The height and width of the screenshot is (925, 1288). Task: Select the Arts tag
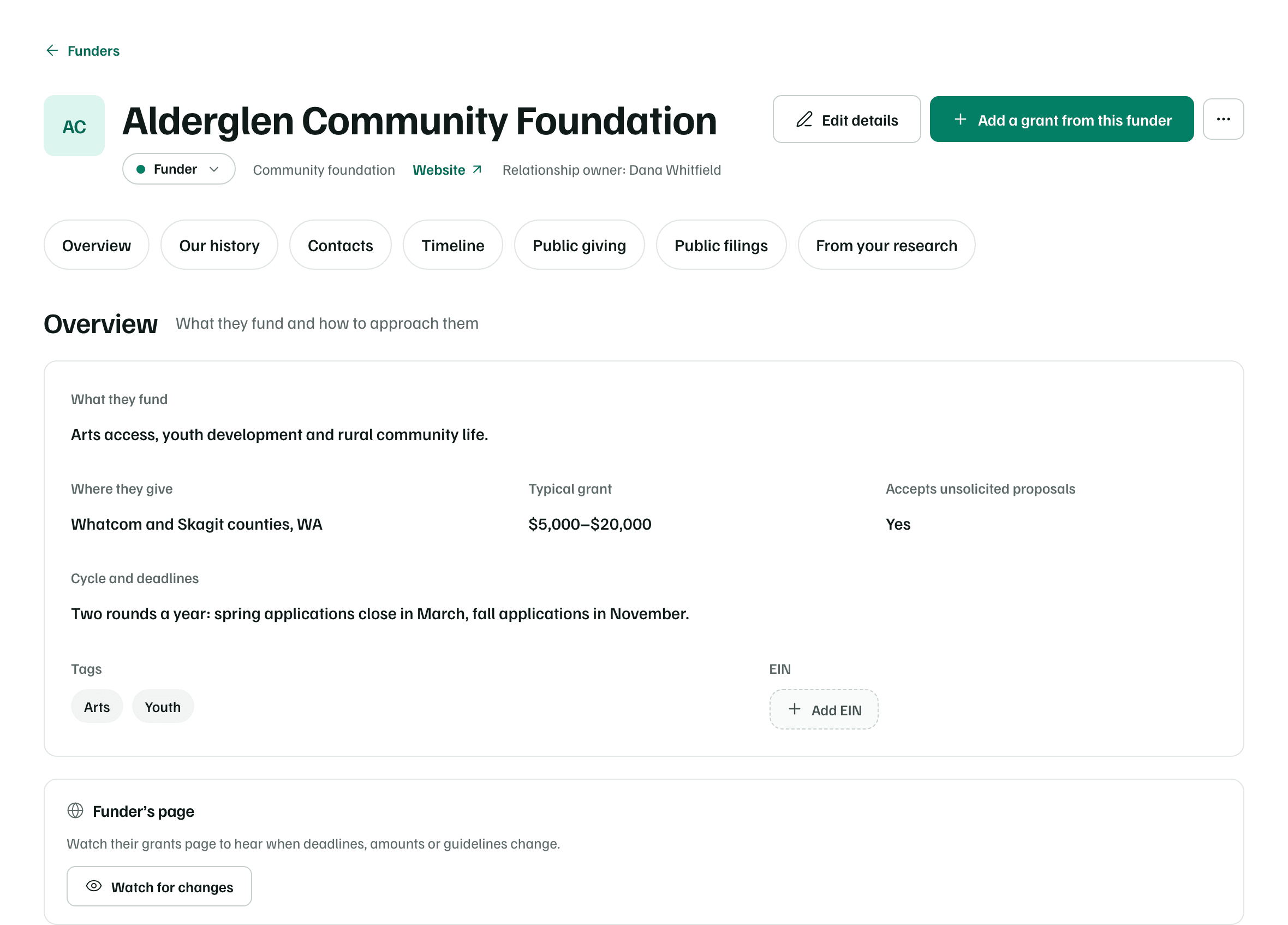click(97, 707)
